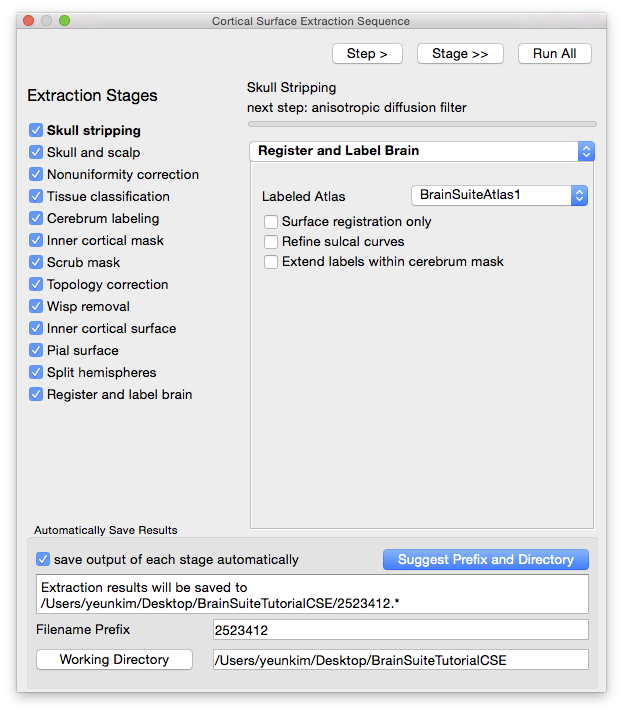Click Suggest Prefix and Directory button

click(485, 559)
